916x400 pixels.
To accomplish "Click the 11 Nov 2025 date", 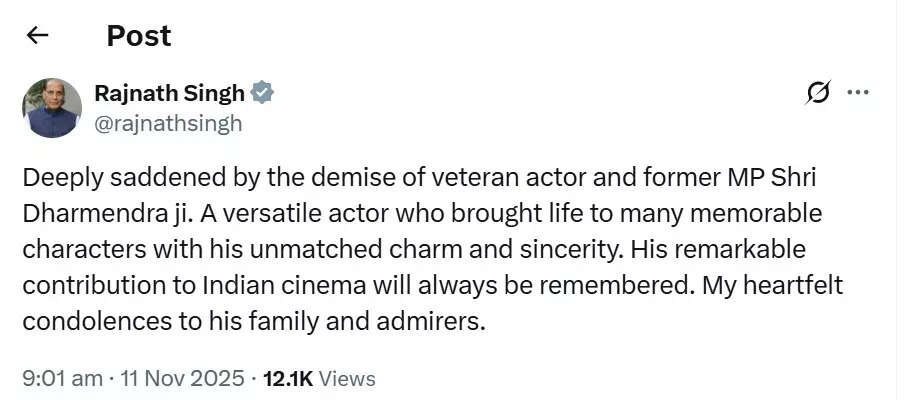I will tap(182, 378).
